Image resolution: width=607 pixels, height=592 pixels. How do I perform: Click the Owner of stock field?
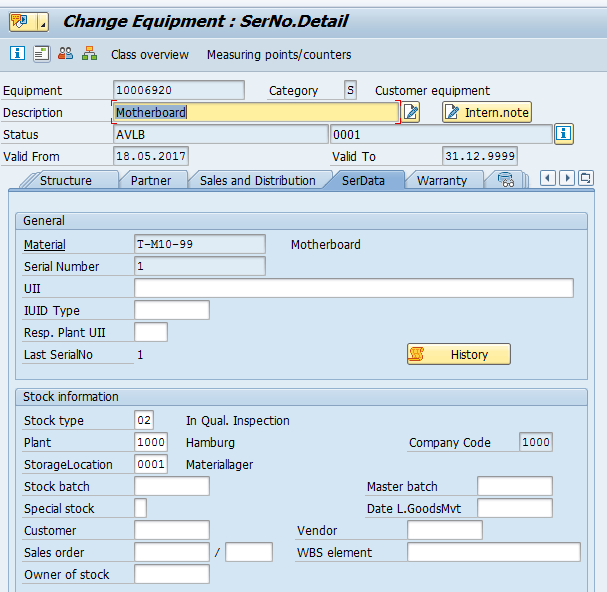point(172,574)
